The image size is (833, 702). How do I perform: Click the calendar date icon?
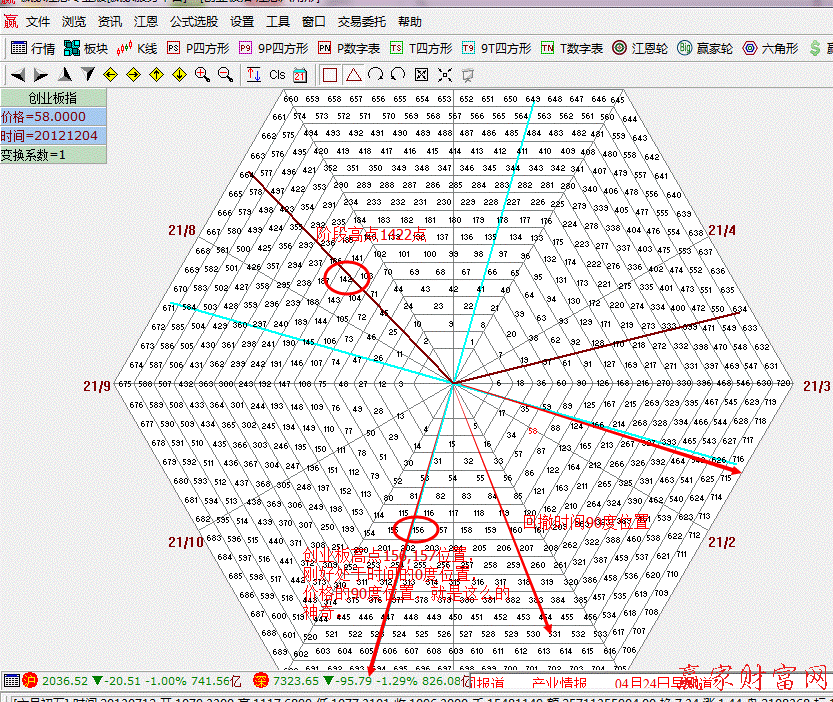[299, 74]
